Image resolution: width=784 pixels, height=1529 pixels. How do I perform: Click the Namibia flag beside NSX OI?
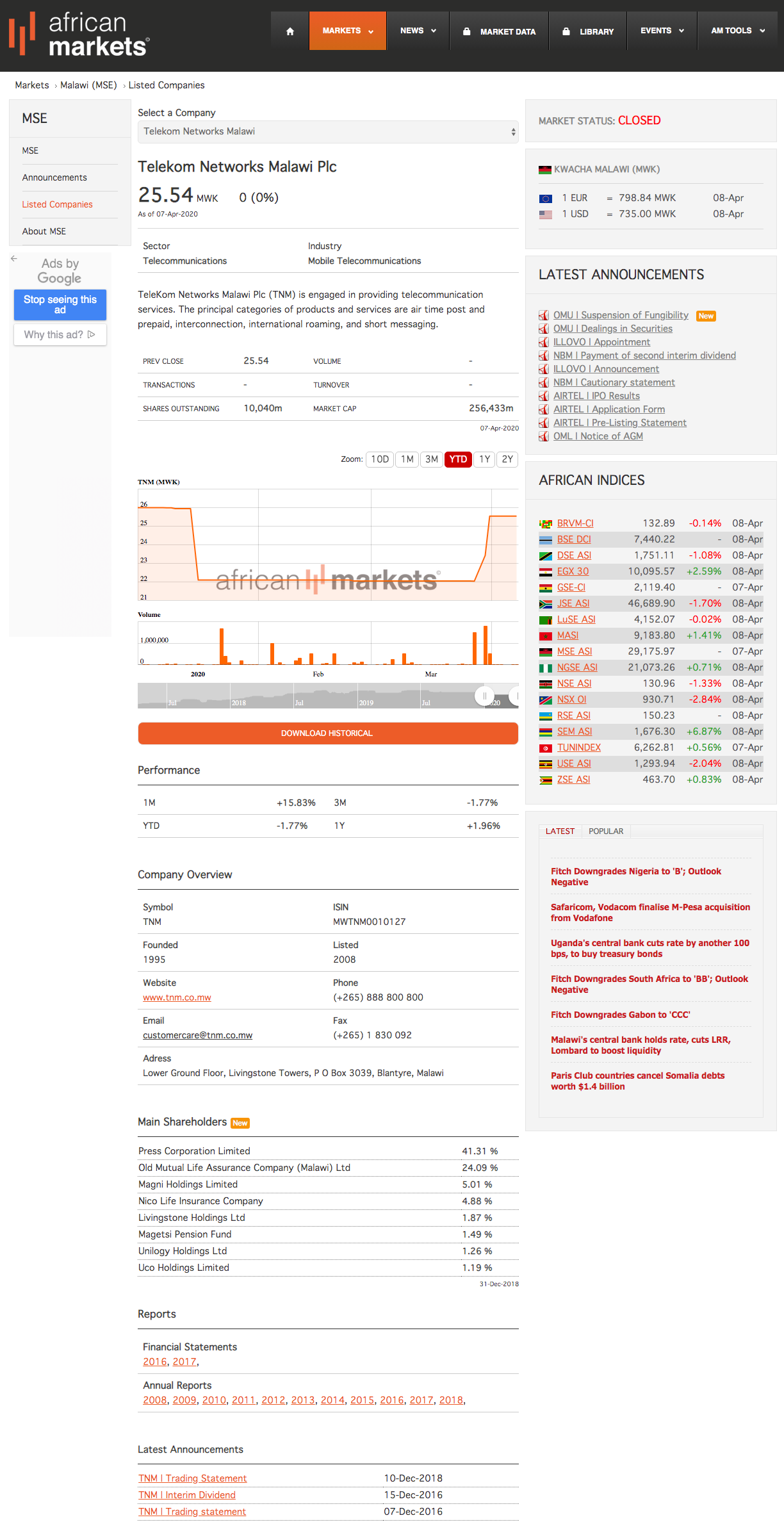click(x=546, y=700)
